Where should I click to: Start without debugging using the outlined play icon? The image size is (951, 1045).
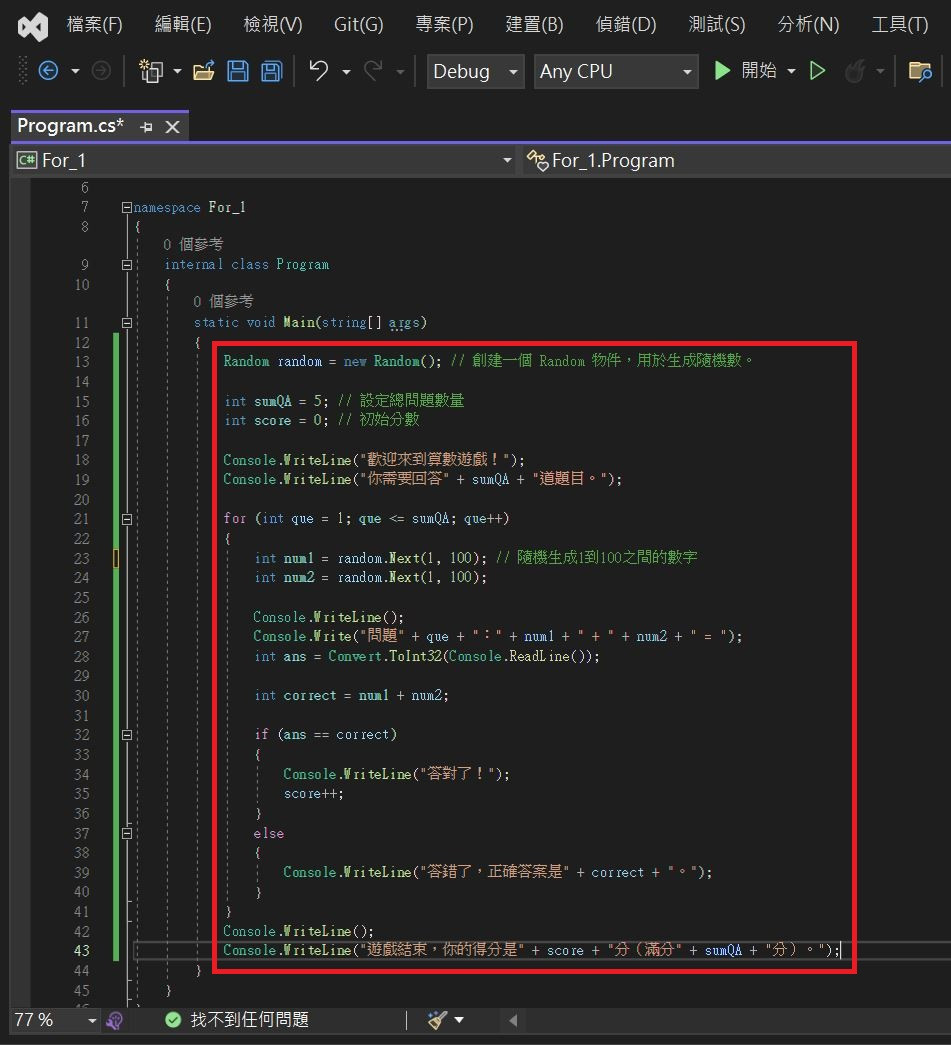pos(817,71)
